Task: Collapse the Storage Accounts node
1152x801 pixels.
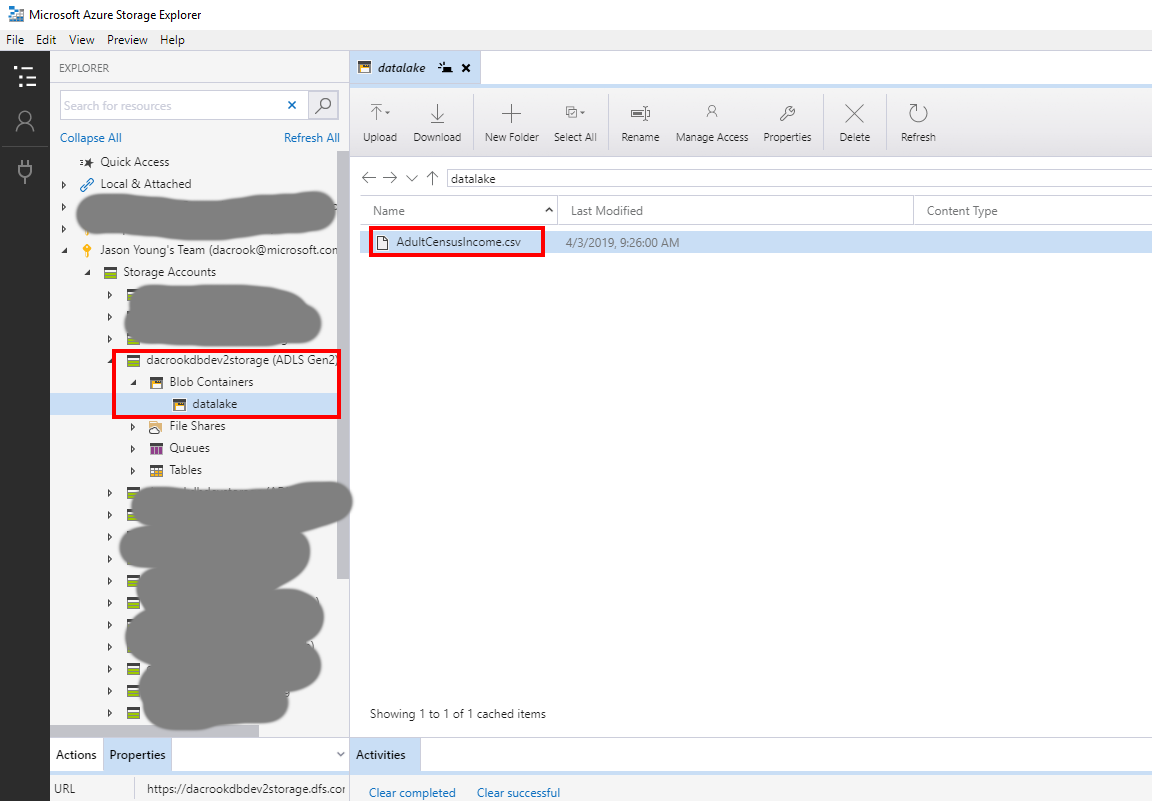Action: [87, 273]
